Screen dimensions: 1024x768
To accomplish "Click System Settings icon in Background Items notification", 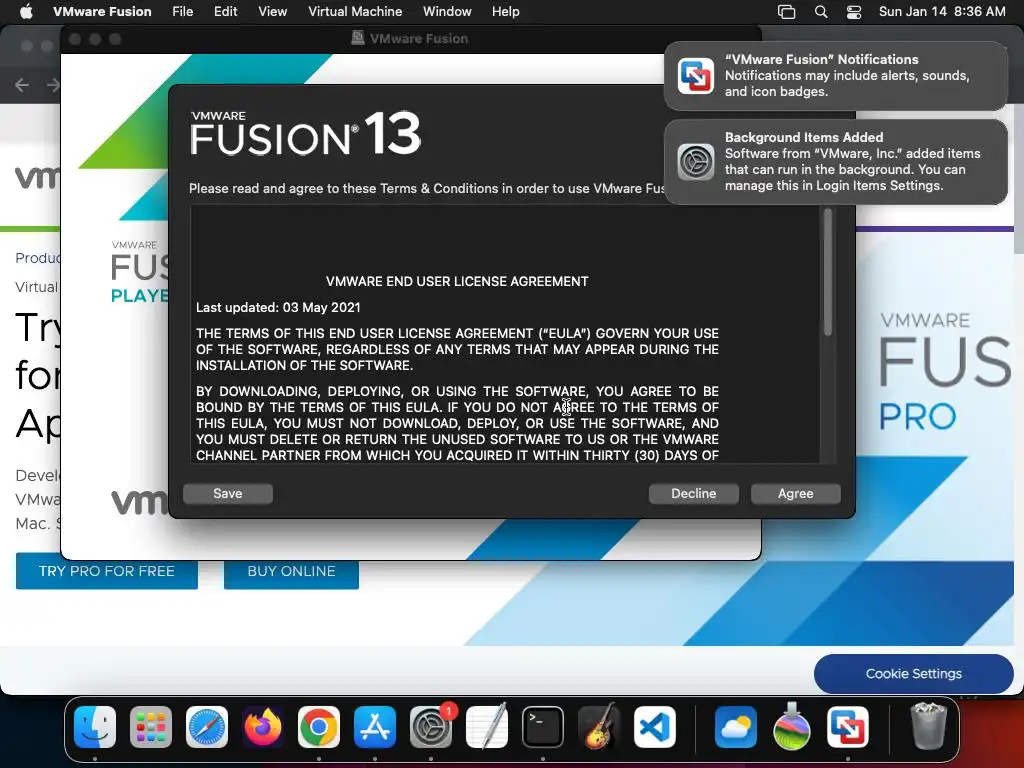I will point(696,161).
